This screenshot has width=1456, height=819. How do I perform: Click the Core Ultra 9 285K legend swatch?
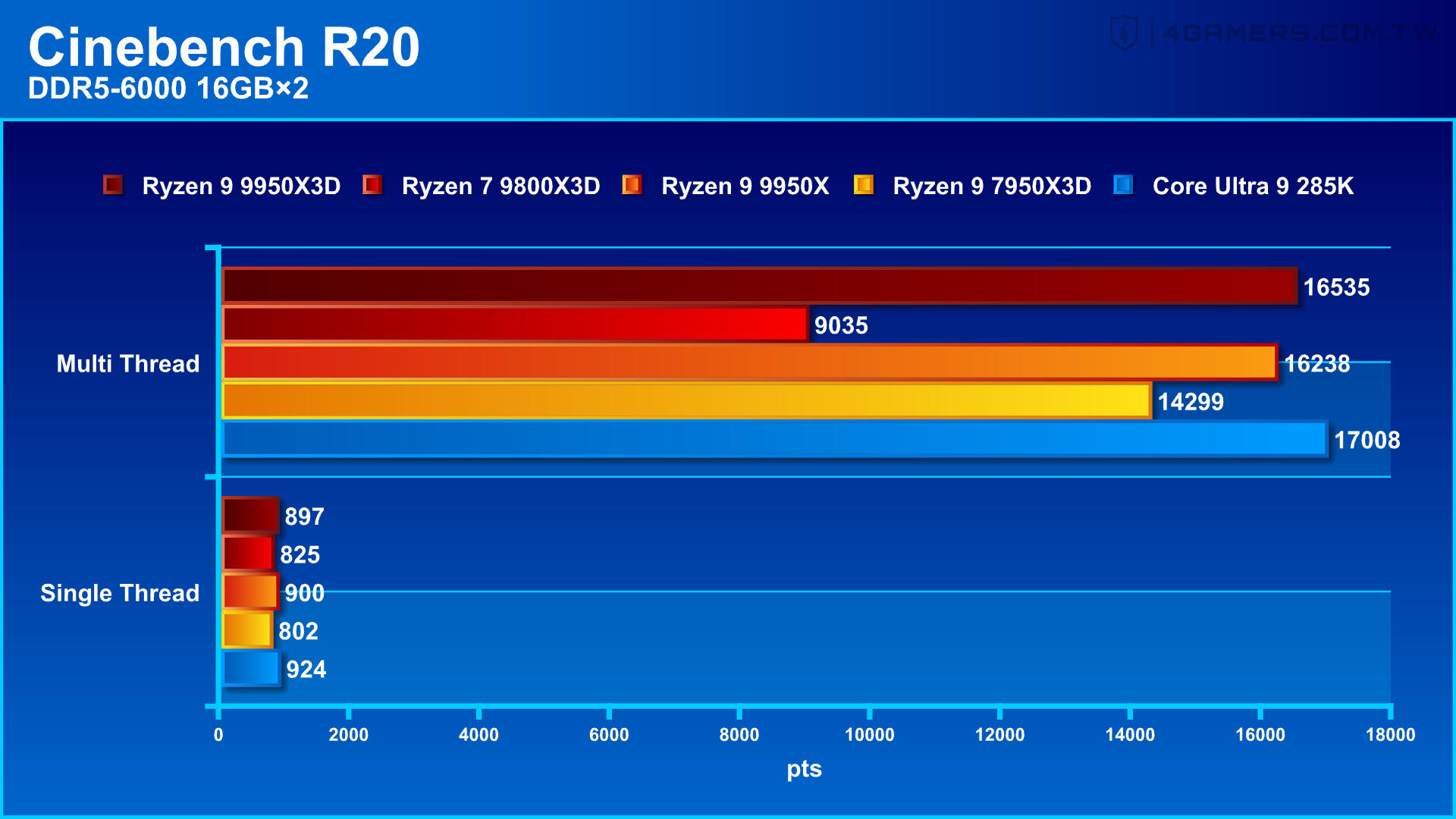click(1123, 185)
